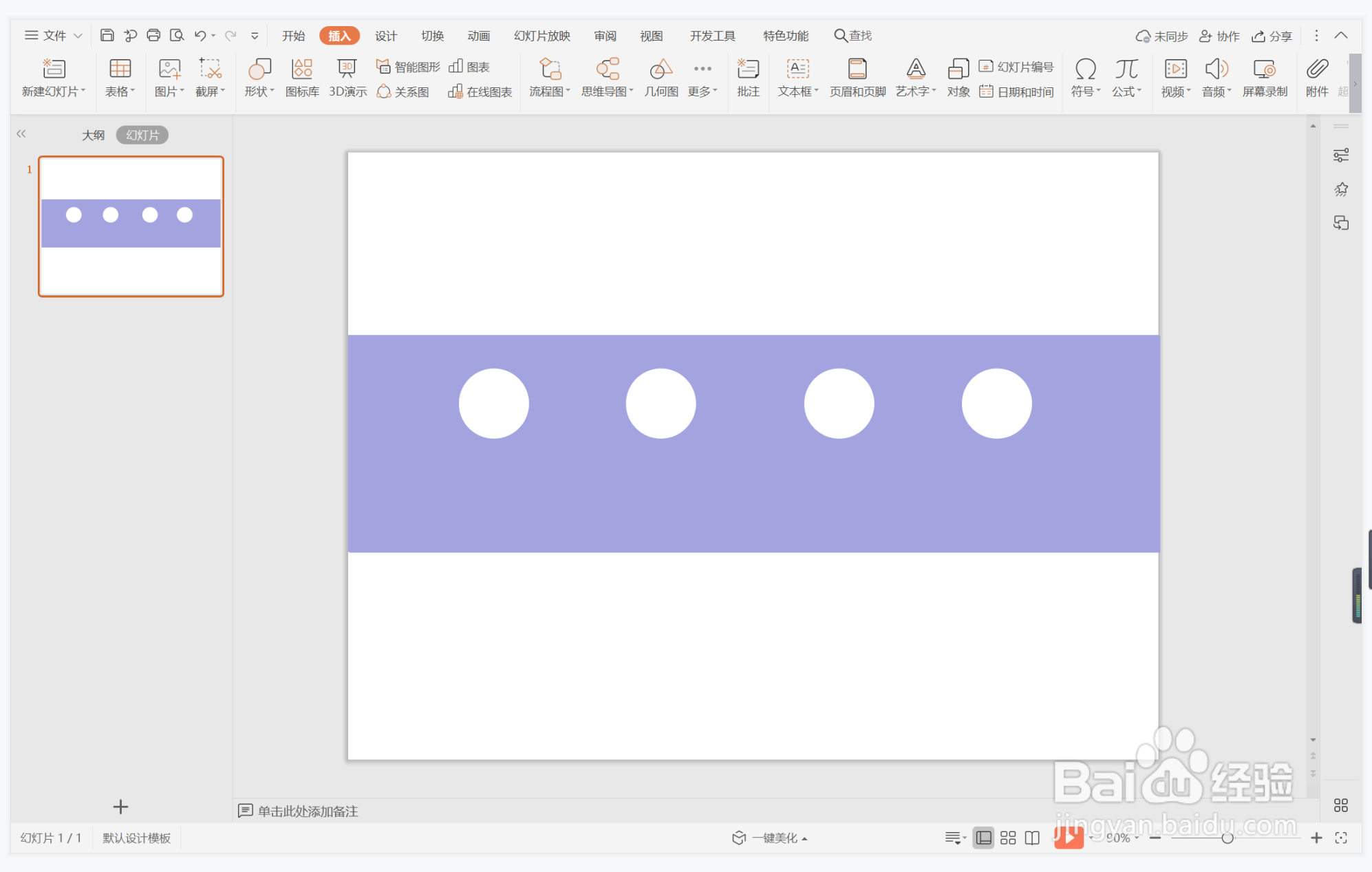Open the 图标库 icon library
1372x872 pixels.
point(302,77)
